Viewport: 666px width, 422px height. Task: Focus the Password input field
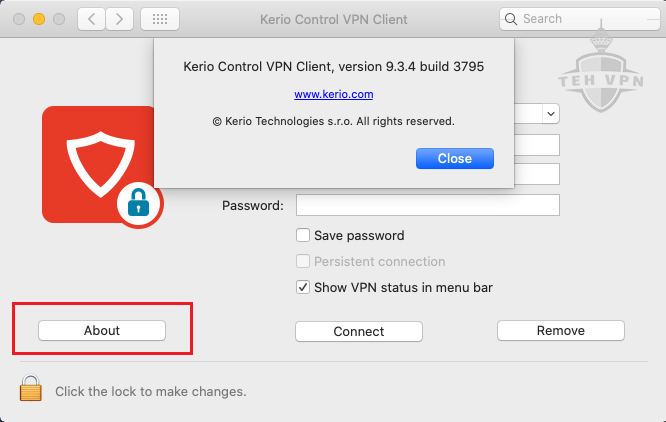coord(428,205)
